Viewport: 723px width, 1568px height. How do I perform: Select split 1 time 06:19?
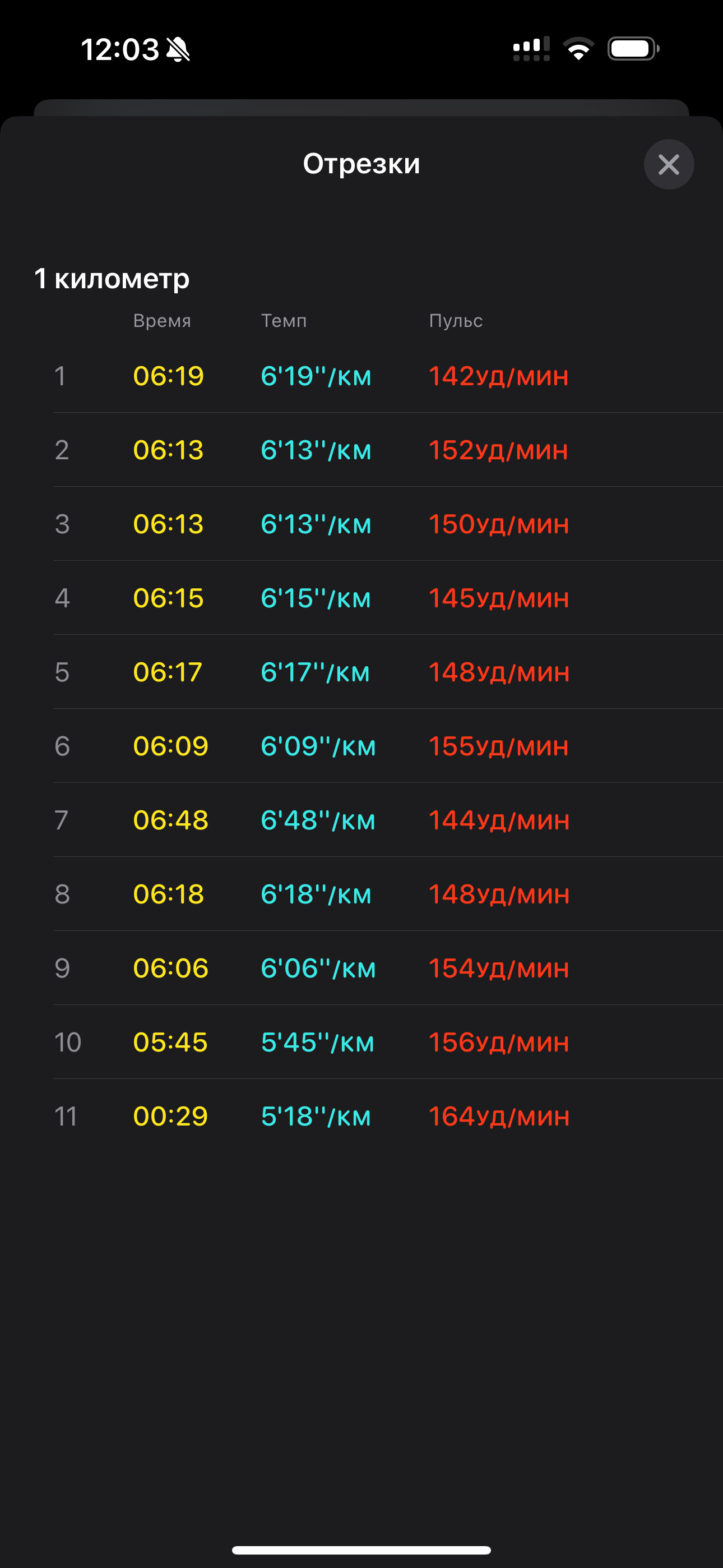click(169, 376)
